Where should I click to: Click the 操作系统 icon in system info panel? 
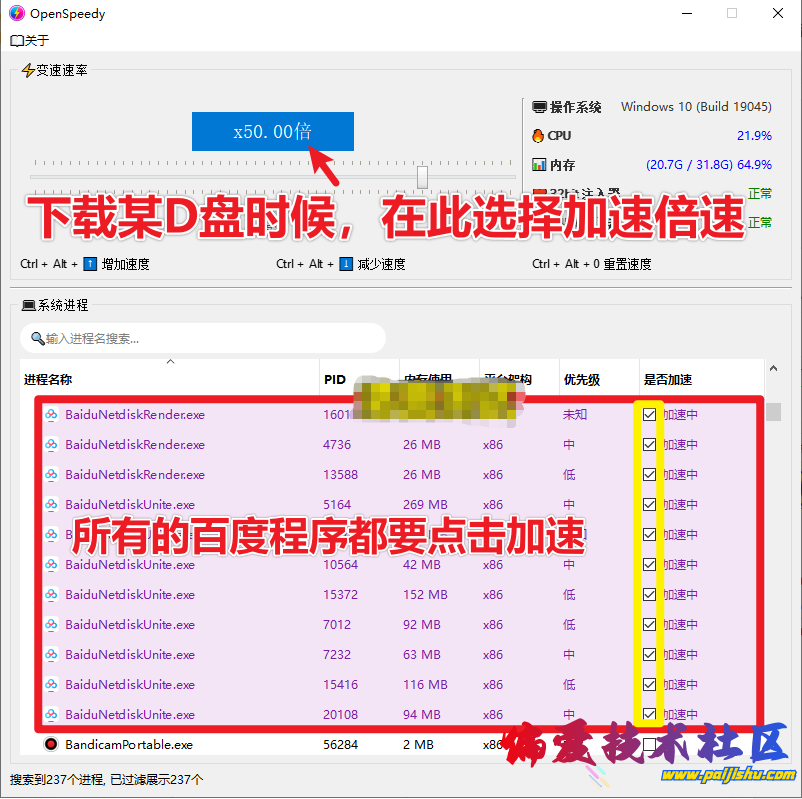click(538, 107)
